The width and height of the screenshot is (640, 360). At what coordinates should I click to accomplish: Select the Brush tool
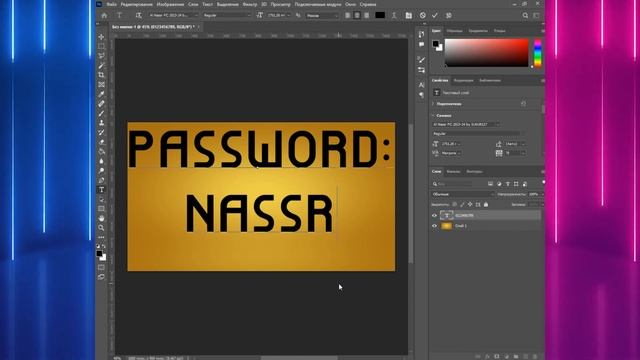coord(101,113)
